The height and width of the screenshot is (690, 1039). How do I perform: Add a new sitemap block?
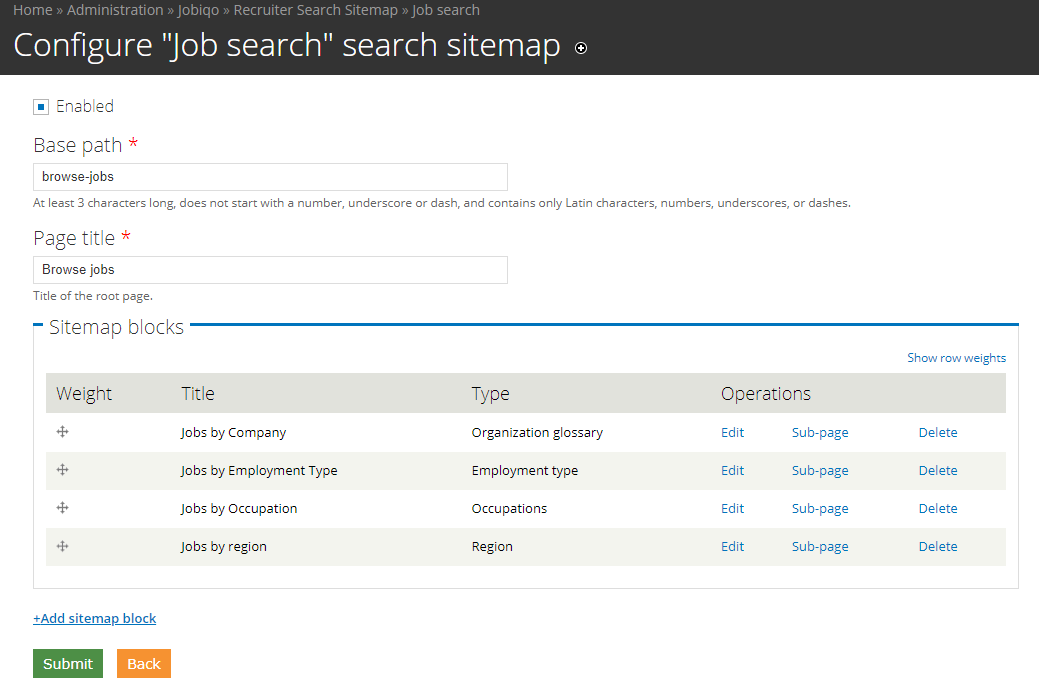95,618
